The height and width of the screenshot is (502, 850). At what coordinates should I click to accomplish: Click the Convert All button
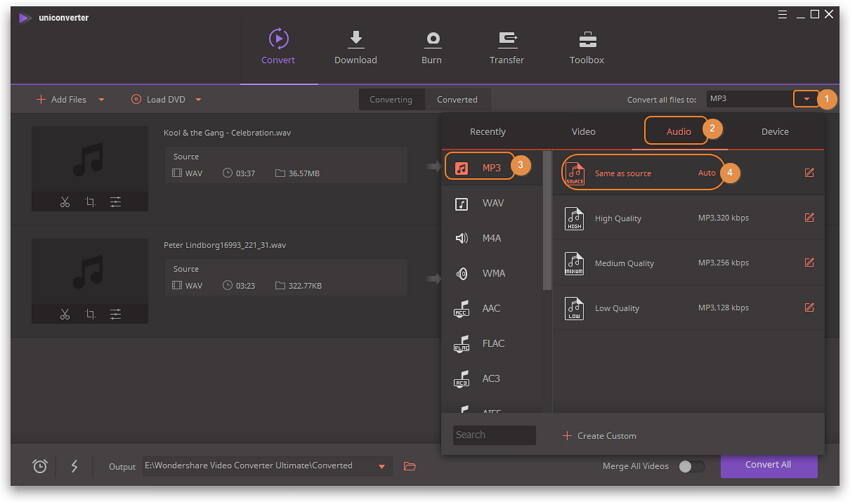coord(769,465)
